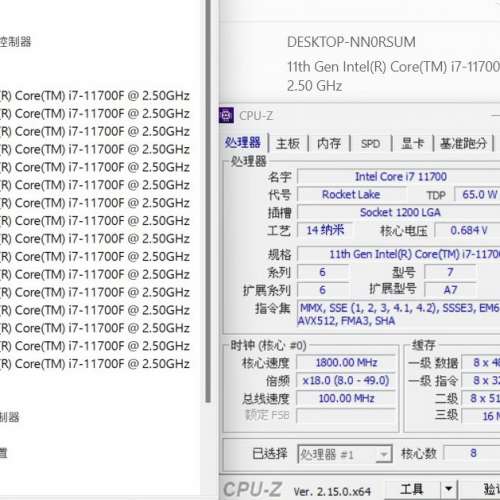The image size is (500, 500).
Task: Click the 扩展型号 value A7
Action: point(450,290)
